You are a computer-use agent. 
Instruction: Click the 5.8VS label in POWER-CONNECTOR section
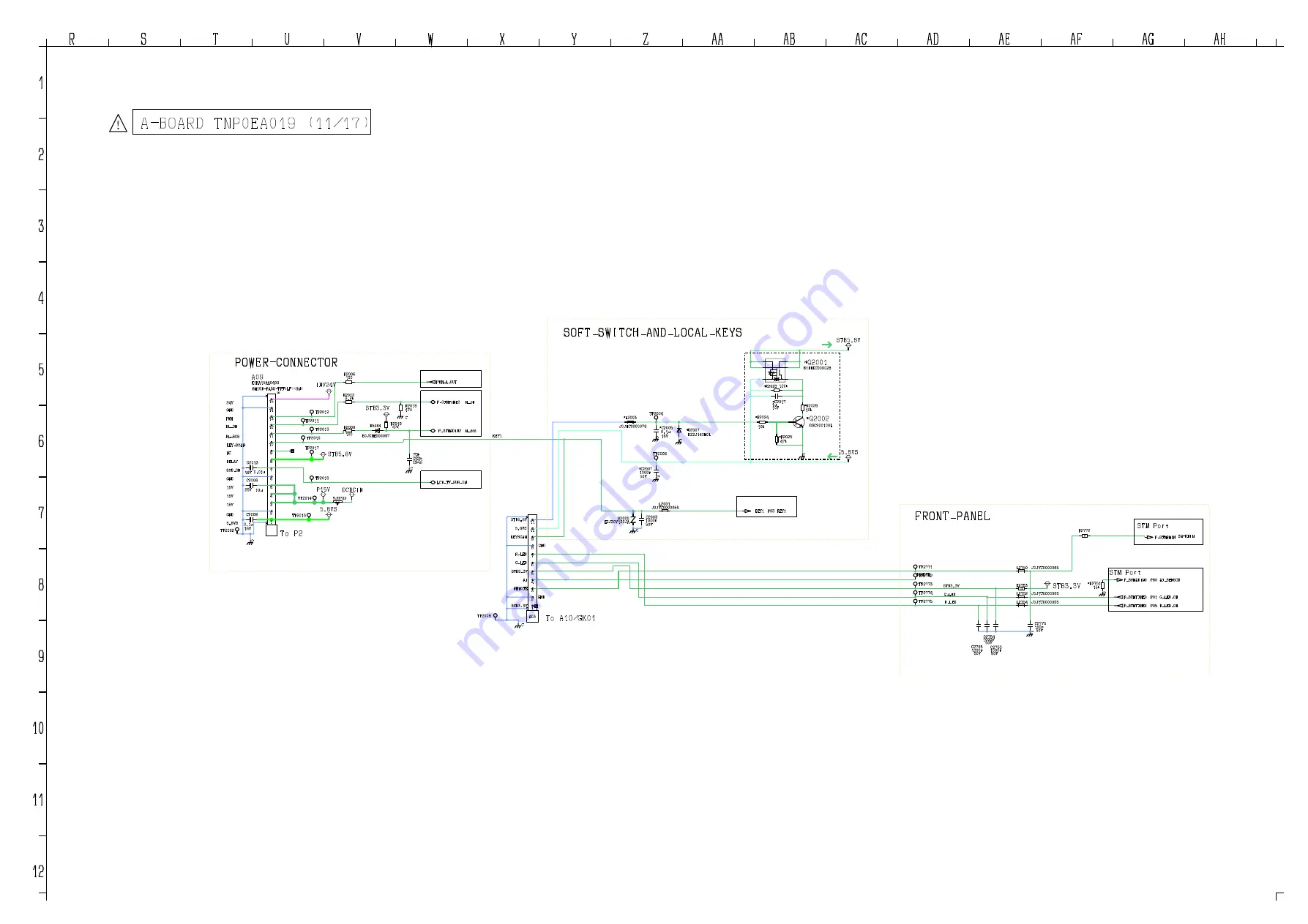329,509
